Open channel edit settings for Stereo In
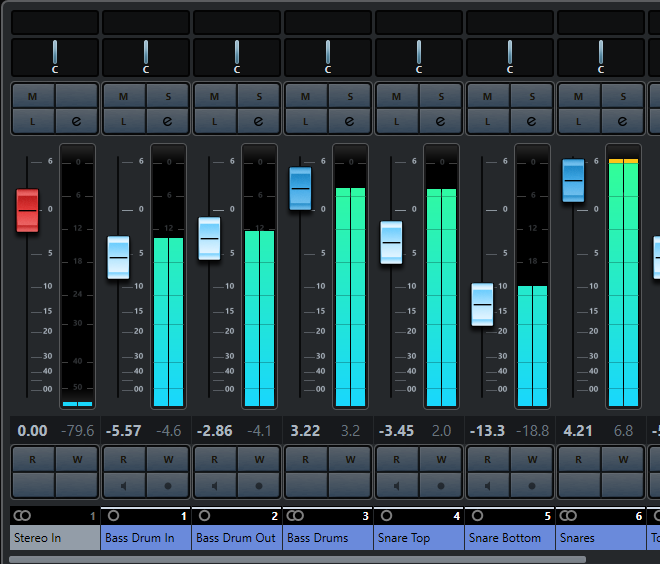 [77, 122]
